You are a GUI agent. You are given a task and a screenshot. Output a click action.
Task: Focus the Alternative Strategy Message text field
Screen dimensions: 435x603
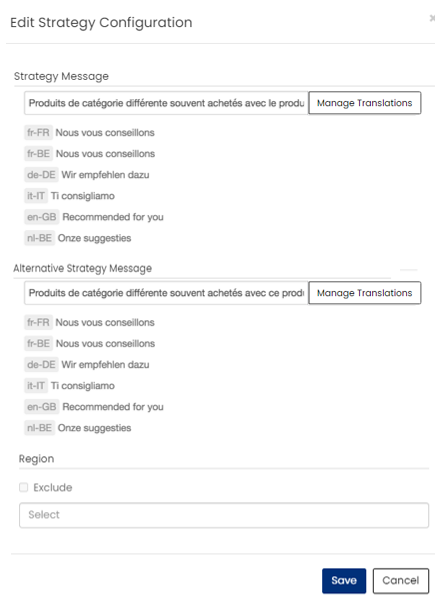click(x=166, y=293)
